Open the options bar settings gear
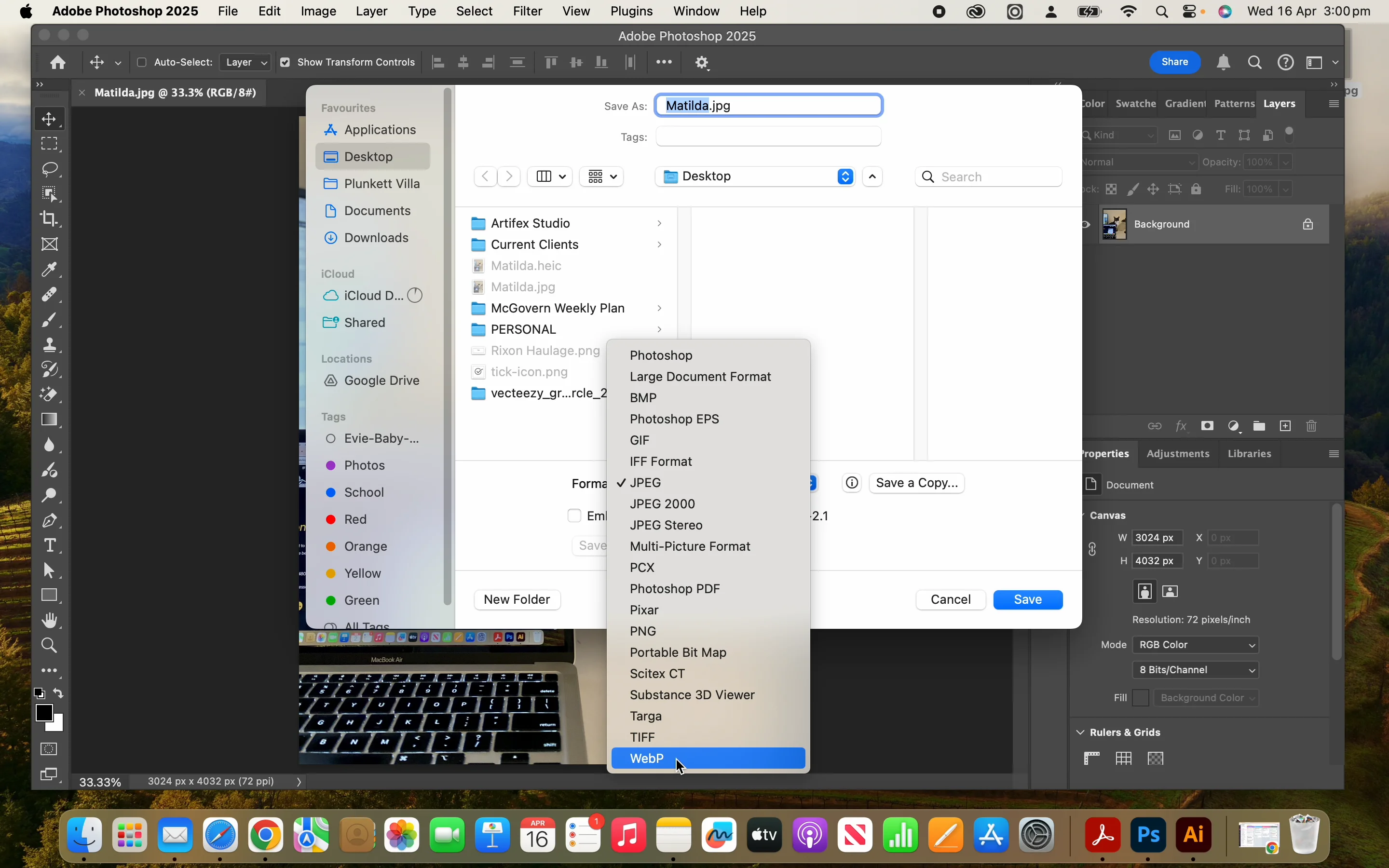 pos(703,63)
